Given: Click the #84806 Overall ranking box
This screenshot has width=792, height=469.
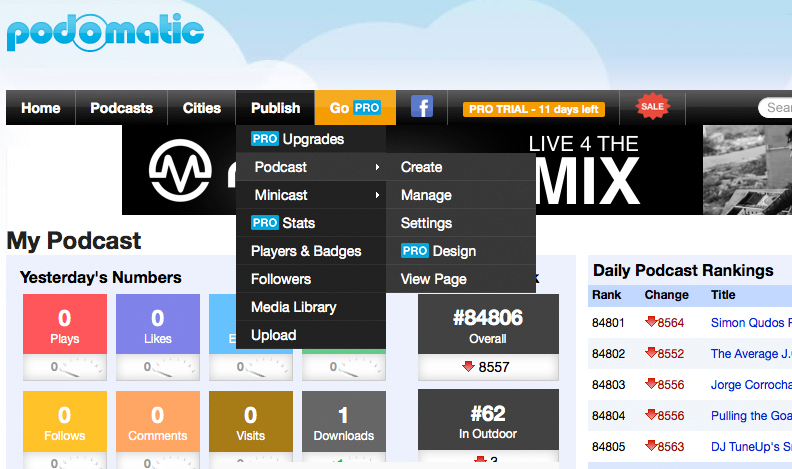Looking at the screenshot, I should click(488, 324).
